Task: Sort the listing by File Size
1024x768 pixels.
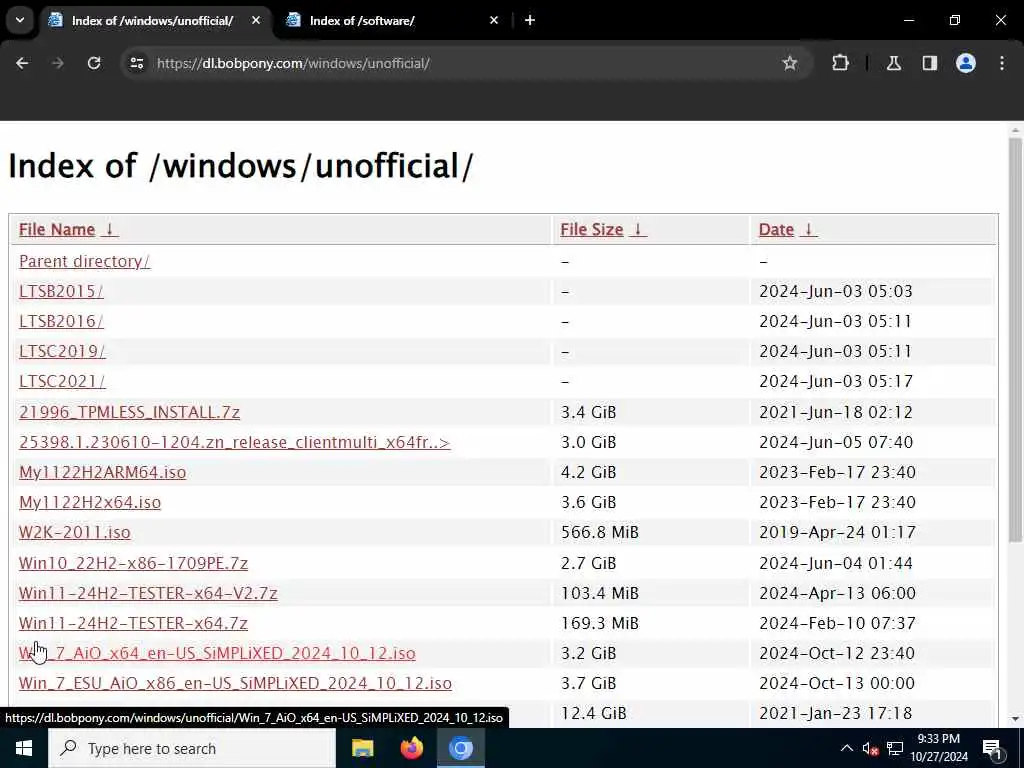Action: click(x=603, y=230)
